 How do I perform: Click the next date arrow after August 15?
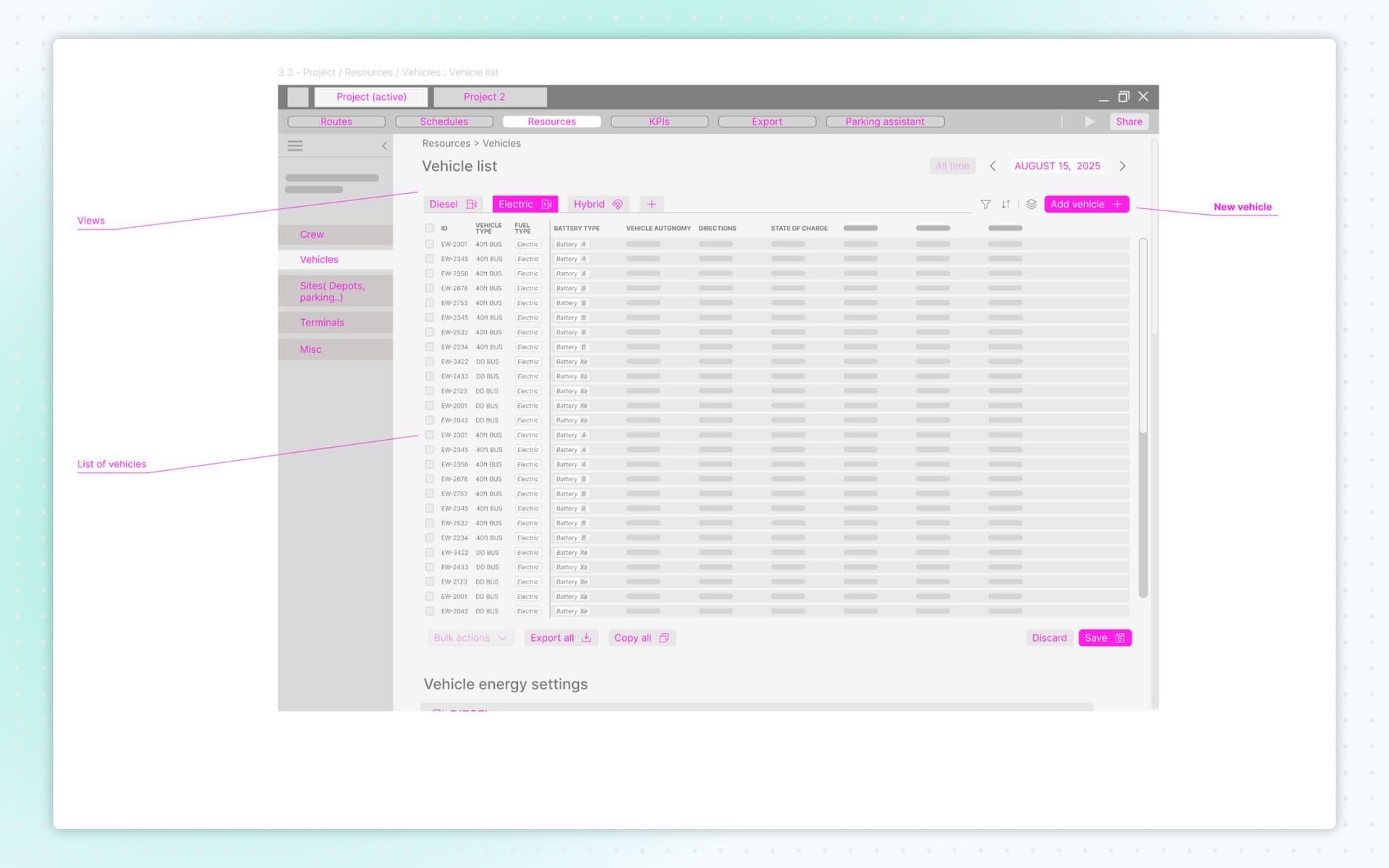coord(1122,166)
